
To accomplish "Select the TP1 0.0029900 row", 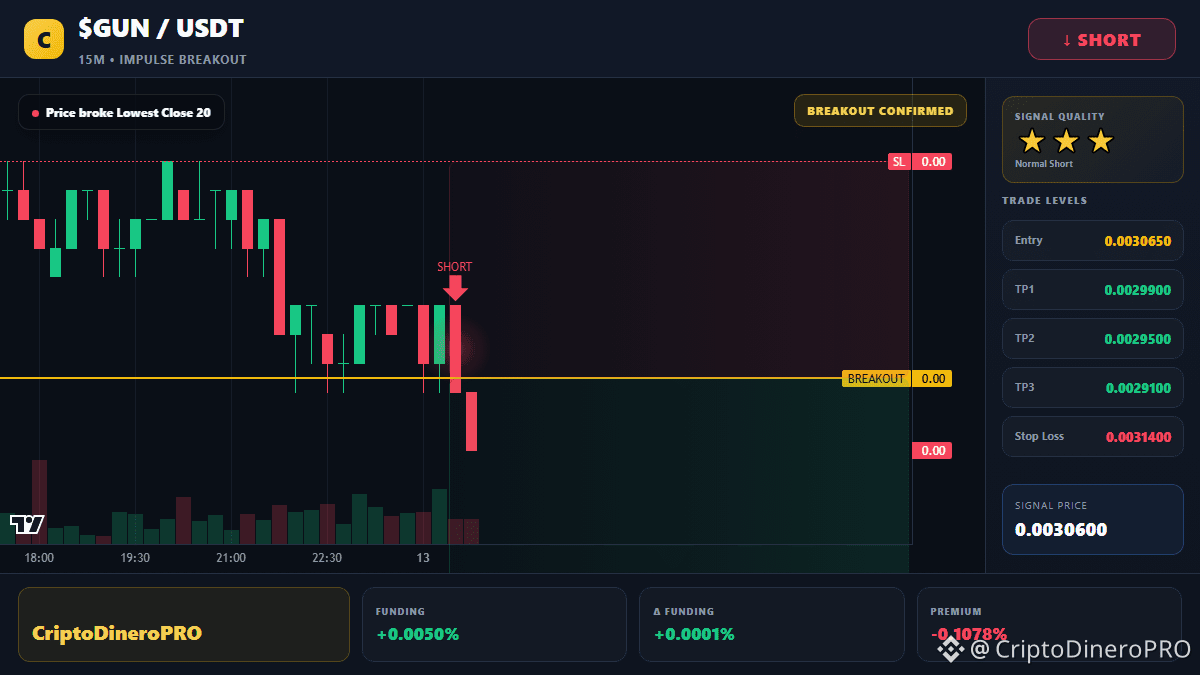I will (x=1093, y=289).
